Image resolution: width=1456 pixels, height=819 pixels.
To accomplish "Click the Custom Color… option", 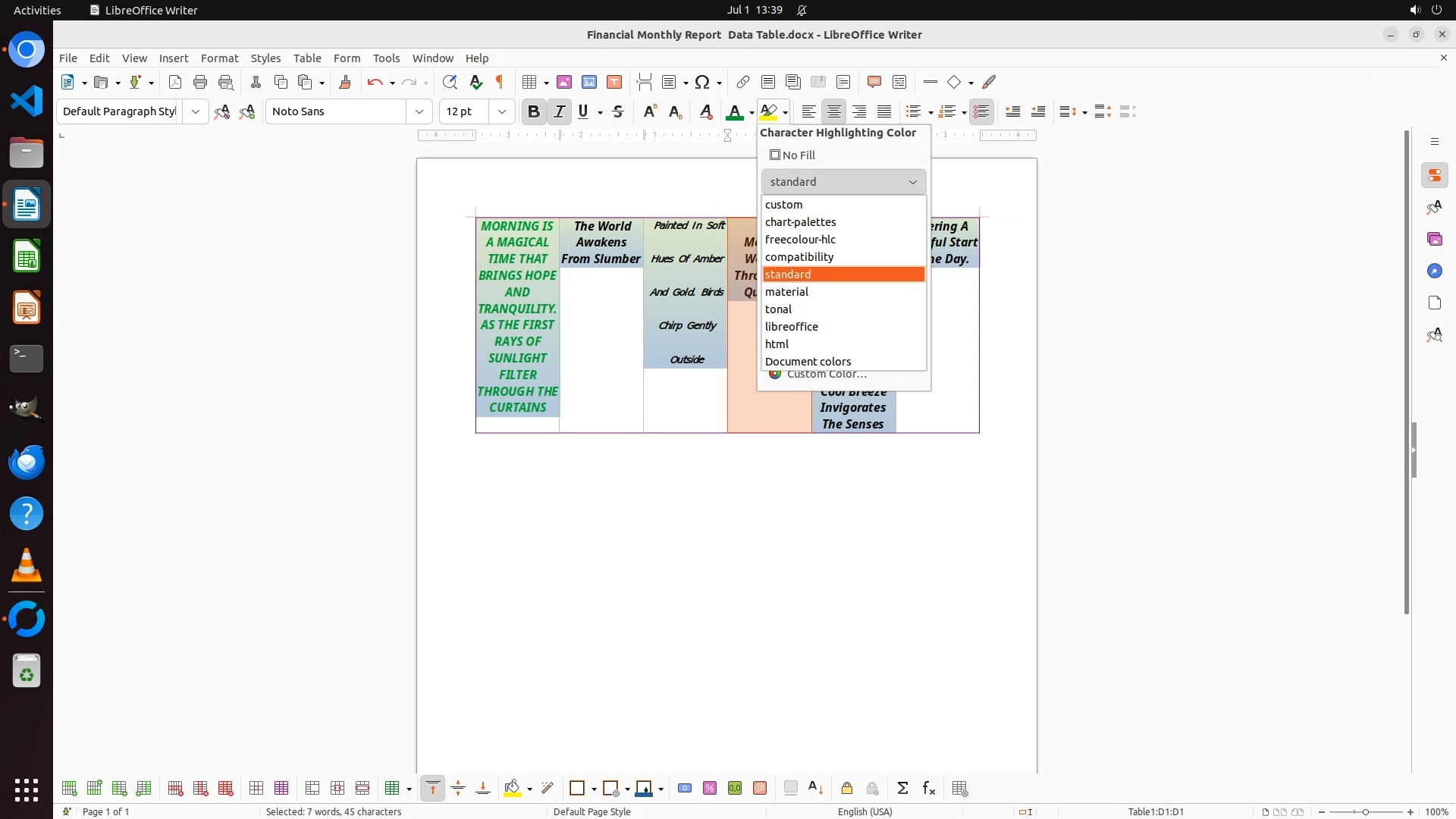I will (827, 375).
